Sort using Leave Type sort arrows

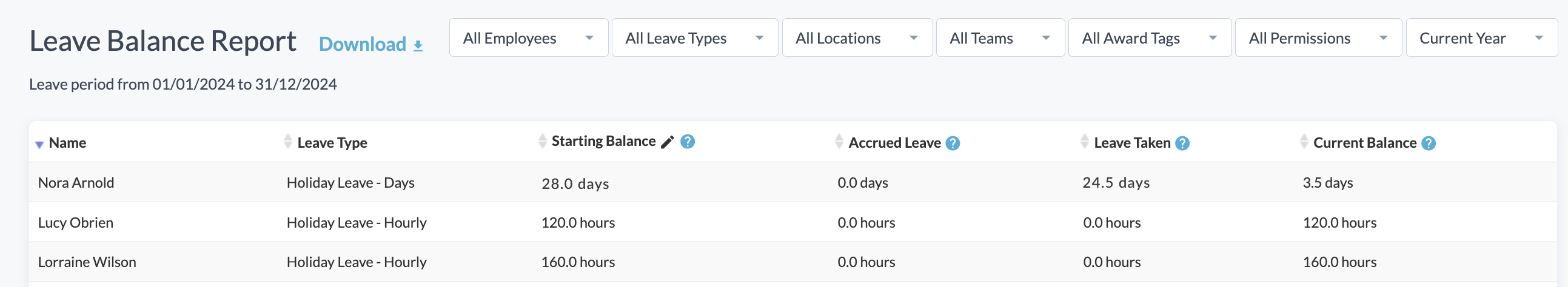[x=288, y=142]
